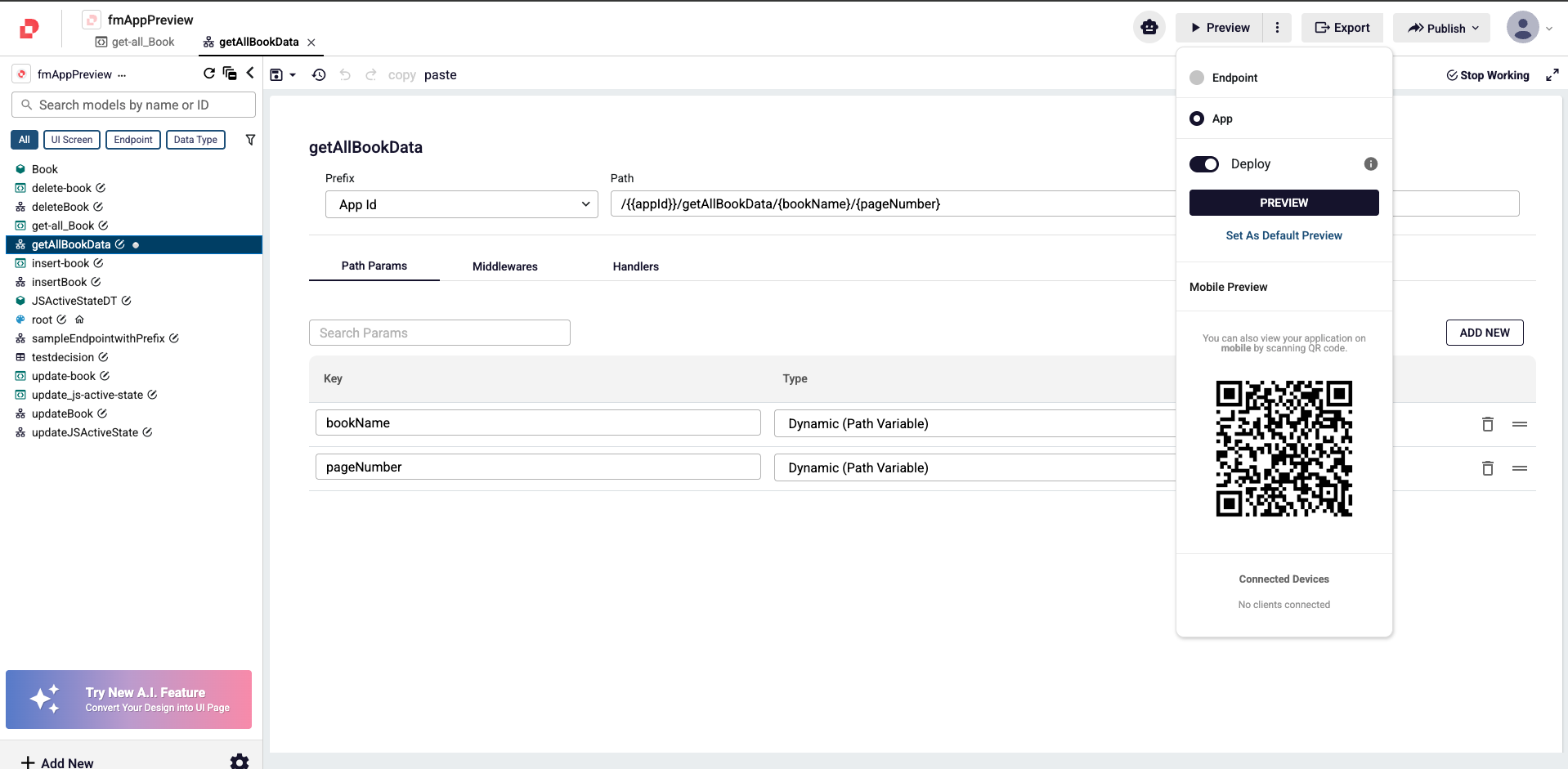The width and height of the screenshot is (1568, 769).
Task: Select the Endpoint radio option
Action: (x=1197, y=78)
